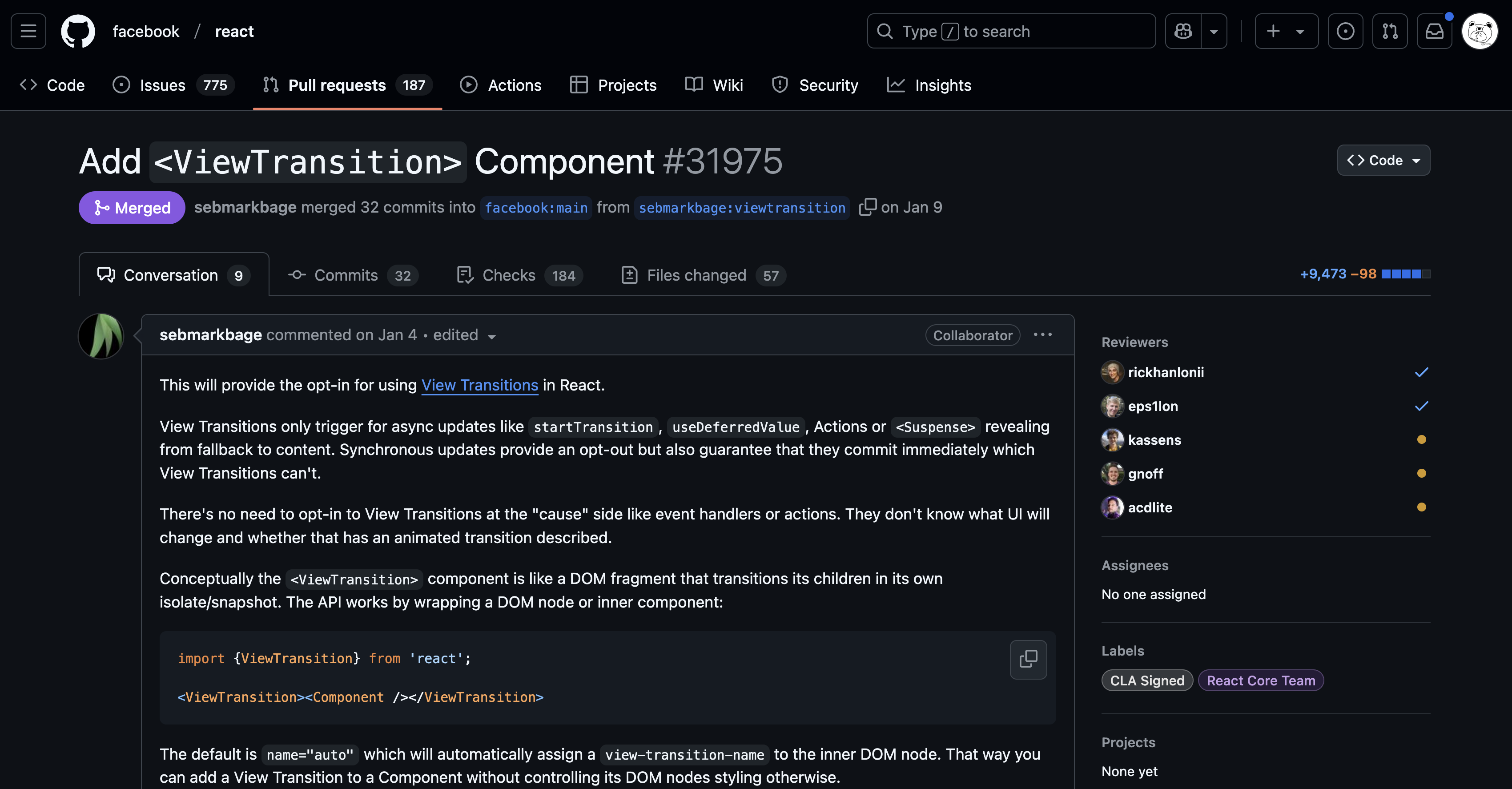Open the create new plus menu
Viewport: 1512px width, 789px height.
click(1287, 31)
